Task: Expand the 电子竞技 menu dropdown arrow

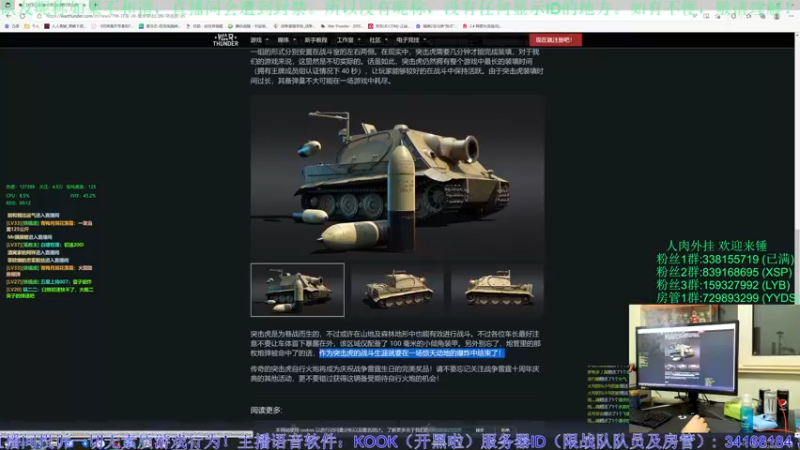Action: pos(424,40)
